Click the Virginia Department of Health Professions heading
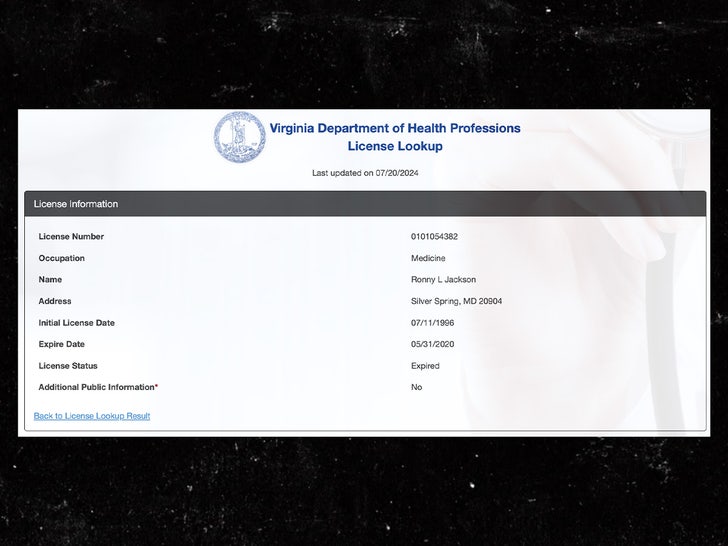 point(394,128)
